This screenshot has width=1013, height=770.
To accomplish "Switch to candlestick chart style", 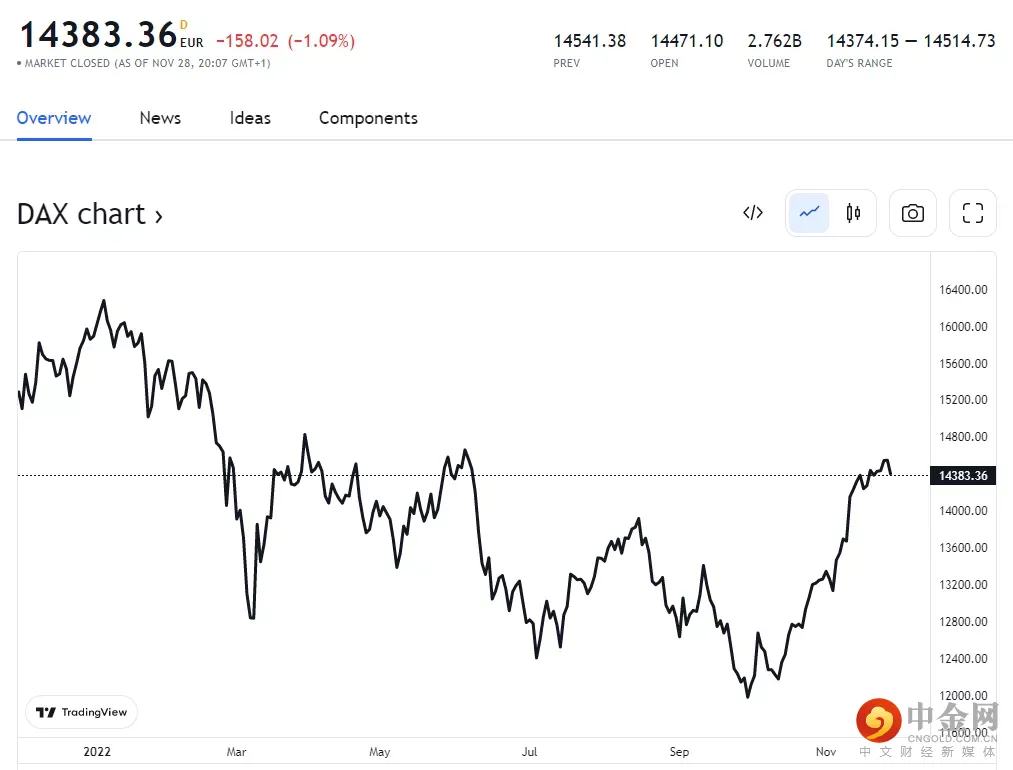I will [853, 213].
